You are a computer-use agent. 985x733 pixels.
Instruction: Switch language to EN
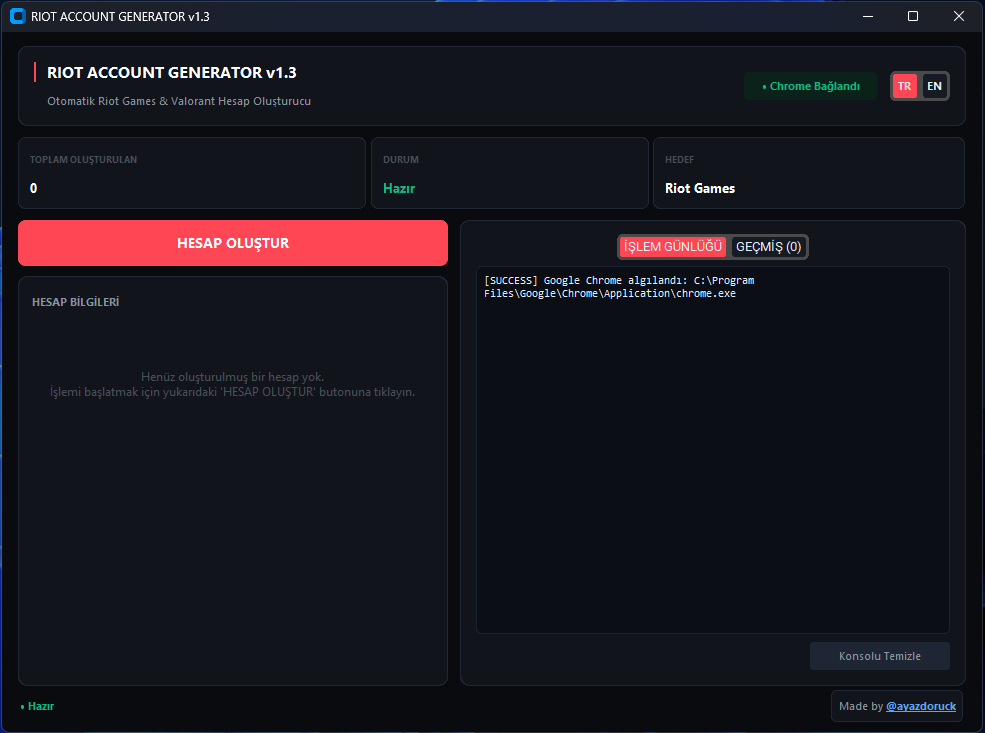pos(934,86)
